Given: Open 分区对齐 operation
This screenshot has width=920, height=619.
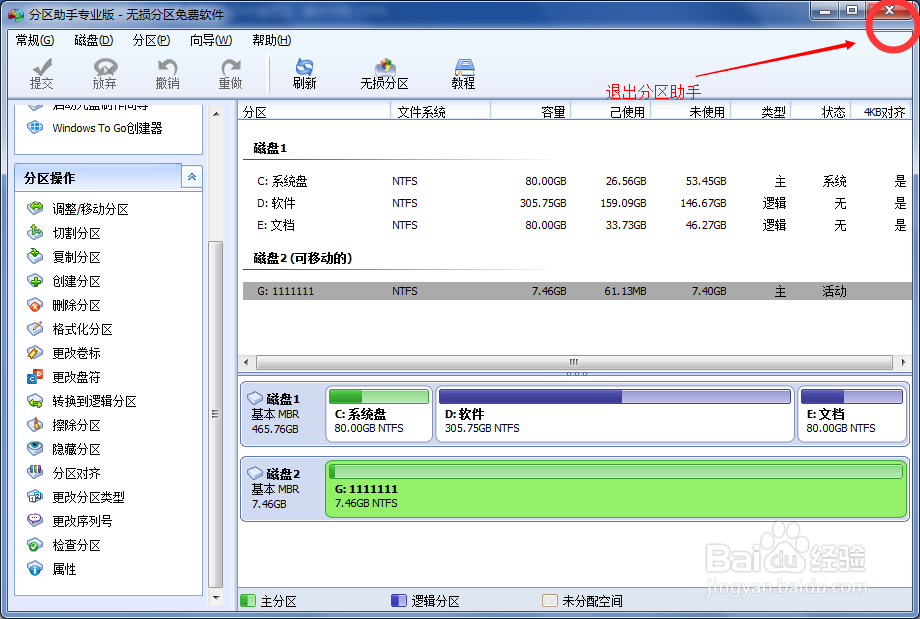Looking at the screenshot, I should (64, 473).
